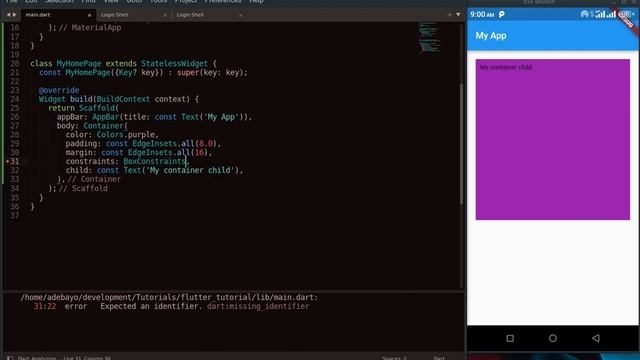Click 'Line 31, Column' status bar entry
Image resolution: width=640 pixels, height=360 pixels.
(x=87, y=358)
